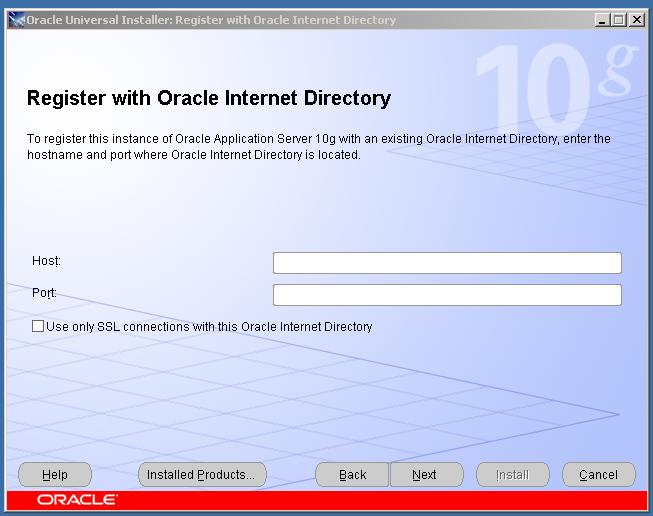The height and width of the screenshot is (516, 653).
Task: Click the window title bar text
Action: coord(210,20)
